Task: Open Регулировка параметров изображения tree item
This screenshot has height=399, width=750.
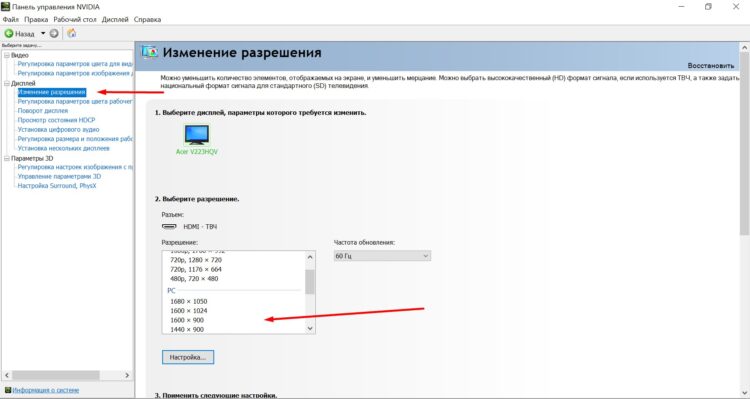Action: 75,73
